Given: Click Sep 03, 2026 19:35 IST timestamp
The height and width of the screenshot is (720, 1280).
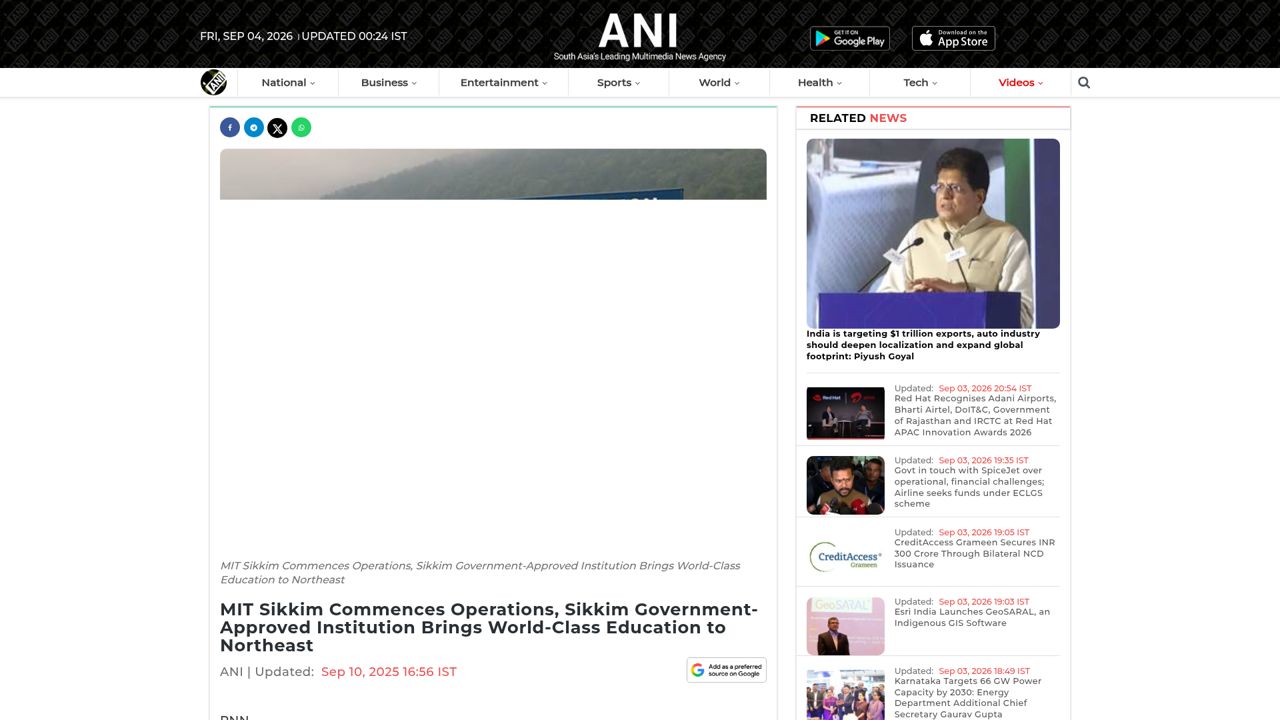Looking at the screenshot, I should pos(983,460).
